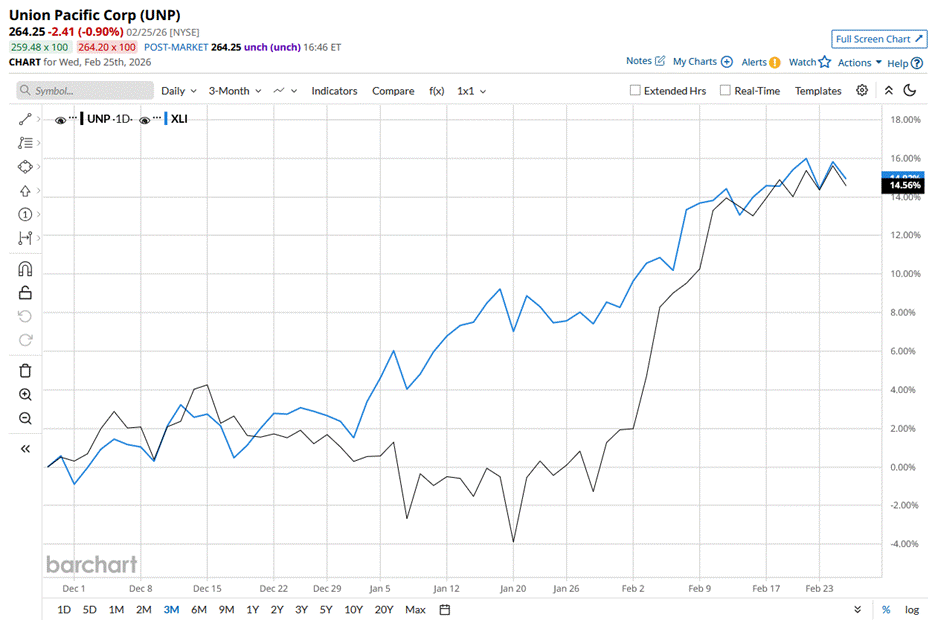Open the calendar date range picker
The width and height of the screenshot is (935, 620).
[x=445, y=609]
